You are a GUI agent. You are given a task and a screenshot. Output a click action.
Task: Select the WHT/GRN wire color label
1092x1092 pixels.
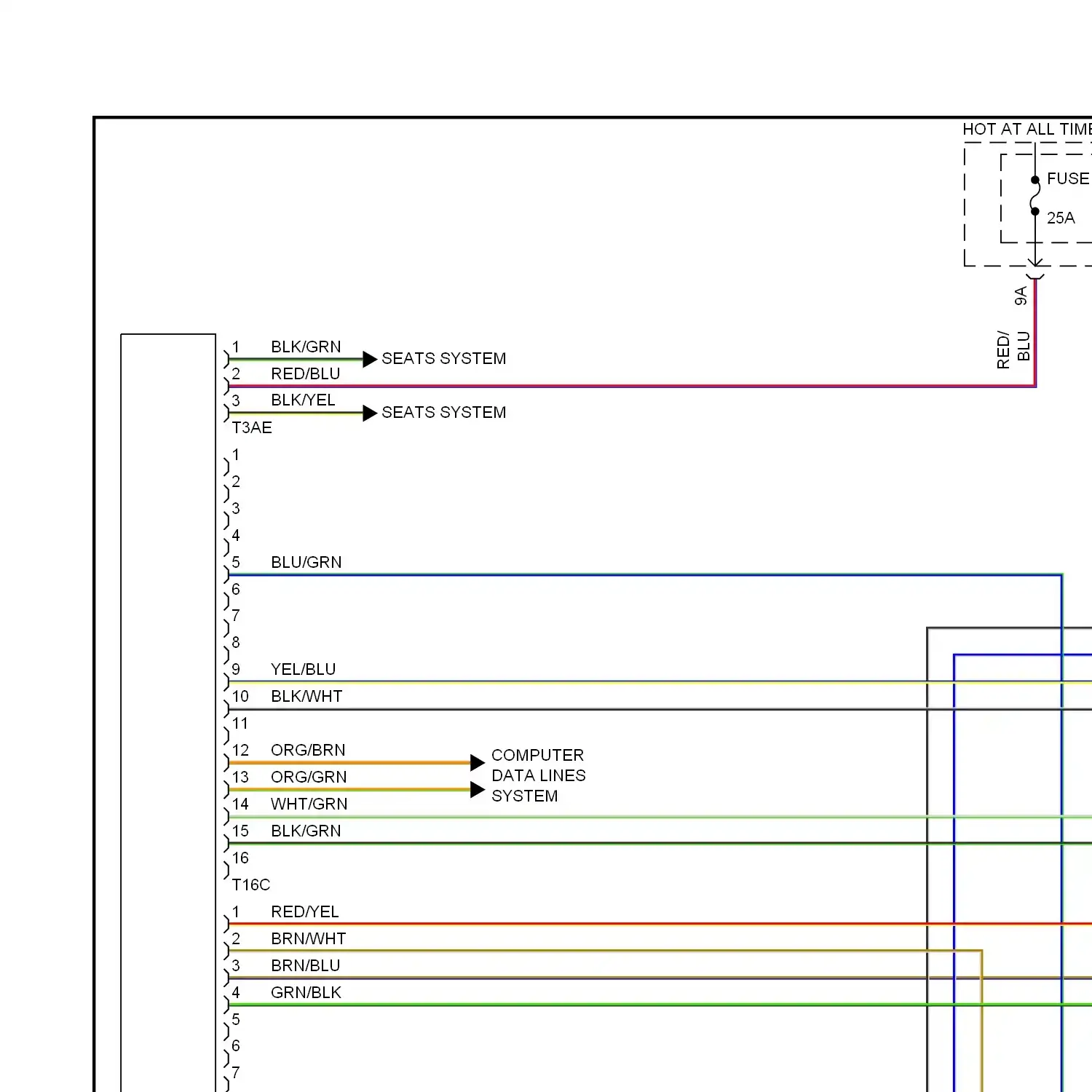[x=309, y=804]
